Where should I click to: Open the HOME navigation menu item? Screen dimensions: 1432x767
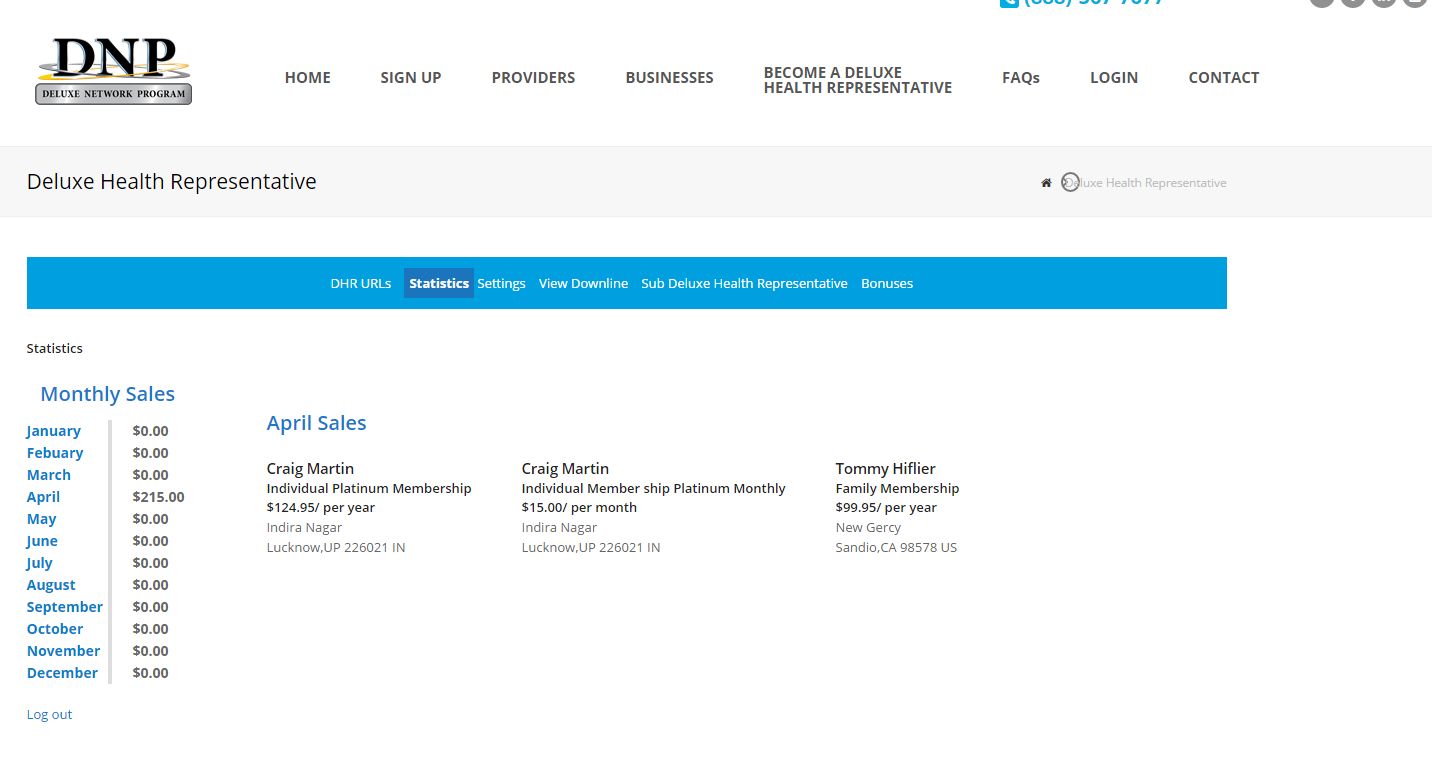pos(308,78)
